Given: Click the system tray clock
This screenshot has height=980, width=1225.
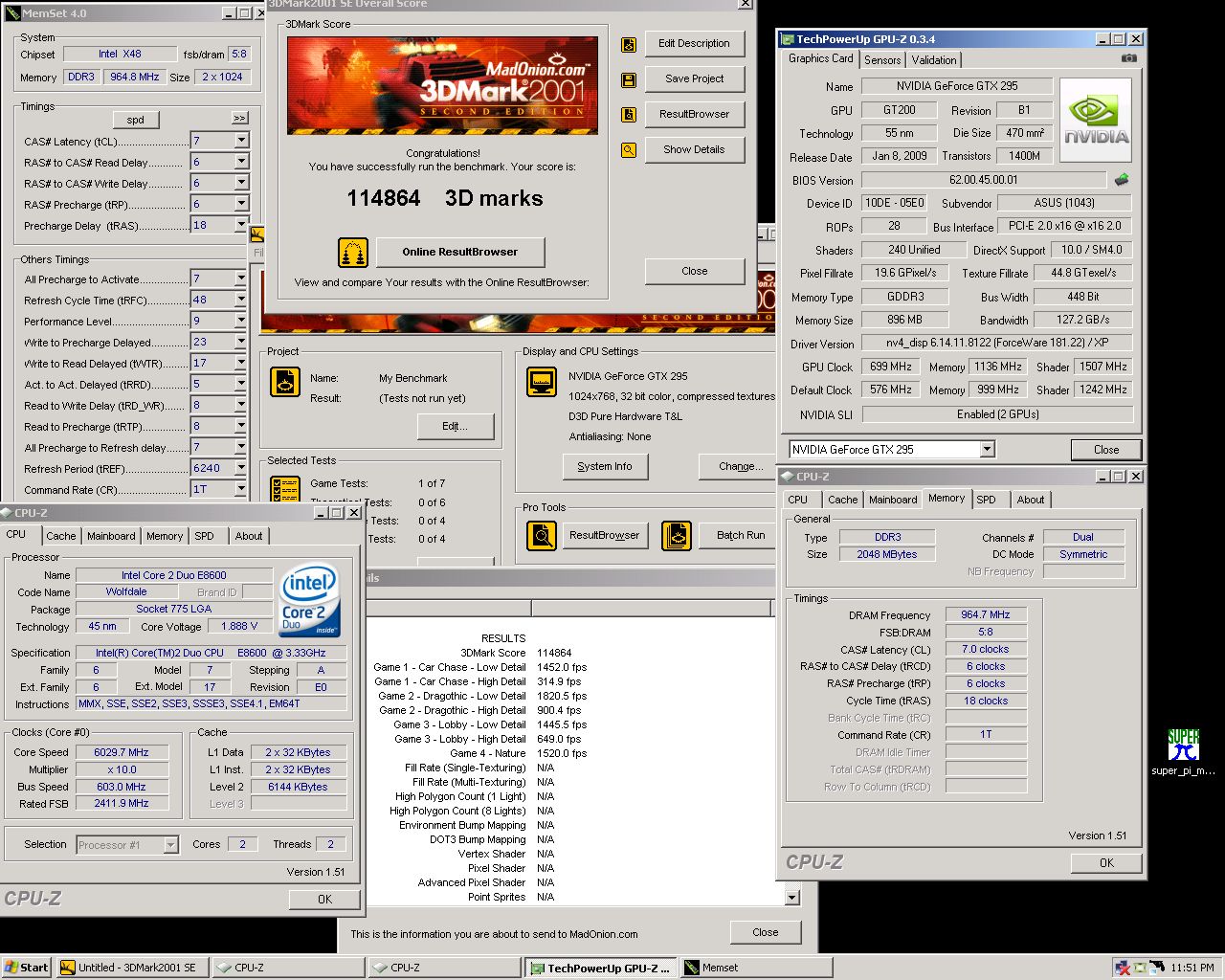Looking at the screenshot, I should 1192,968.
